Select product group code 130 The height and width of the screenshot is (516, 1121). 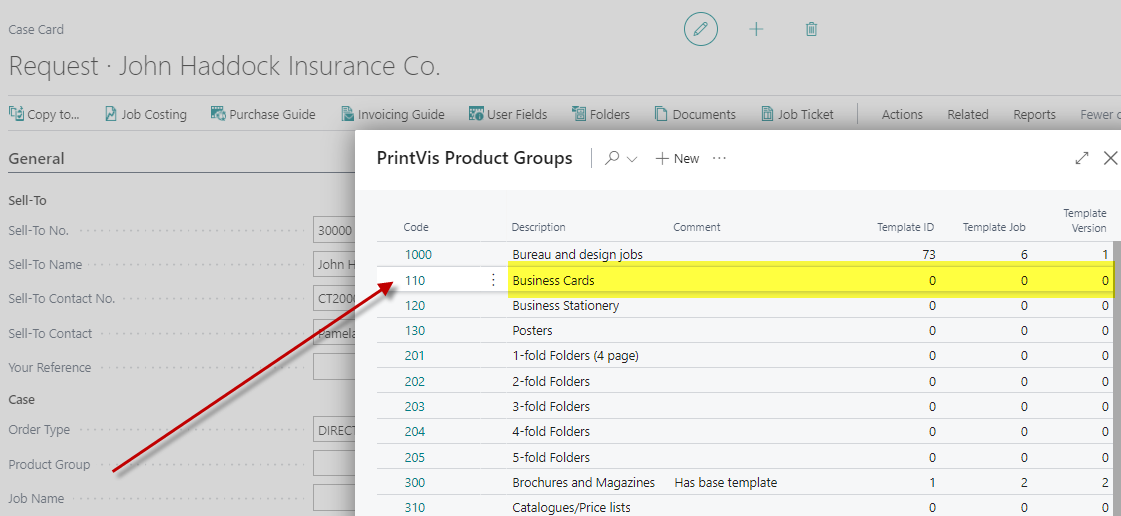[x=415, y=331]
